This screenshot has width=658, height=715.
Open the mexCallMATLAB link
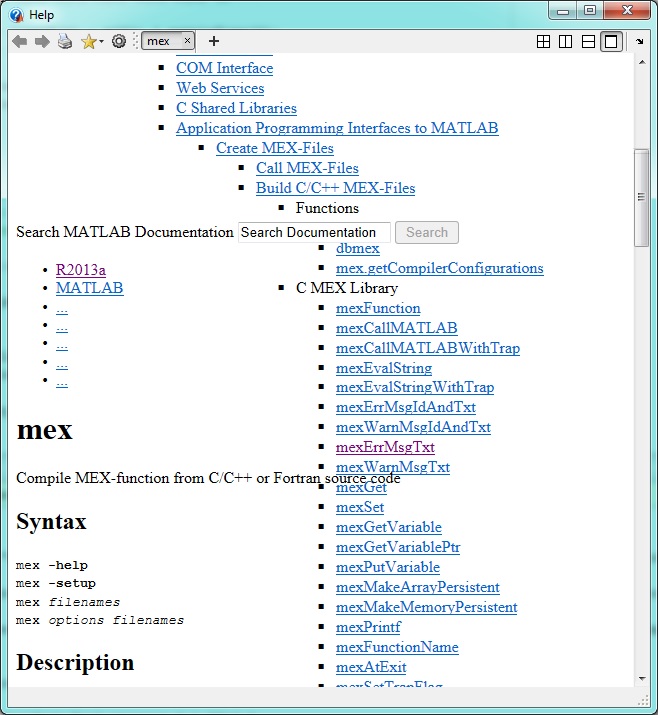[x=396, y=328]
